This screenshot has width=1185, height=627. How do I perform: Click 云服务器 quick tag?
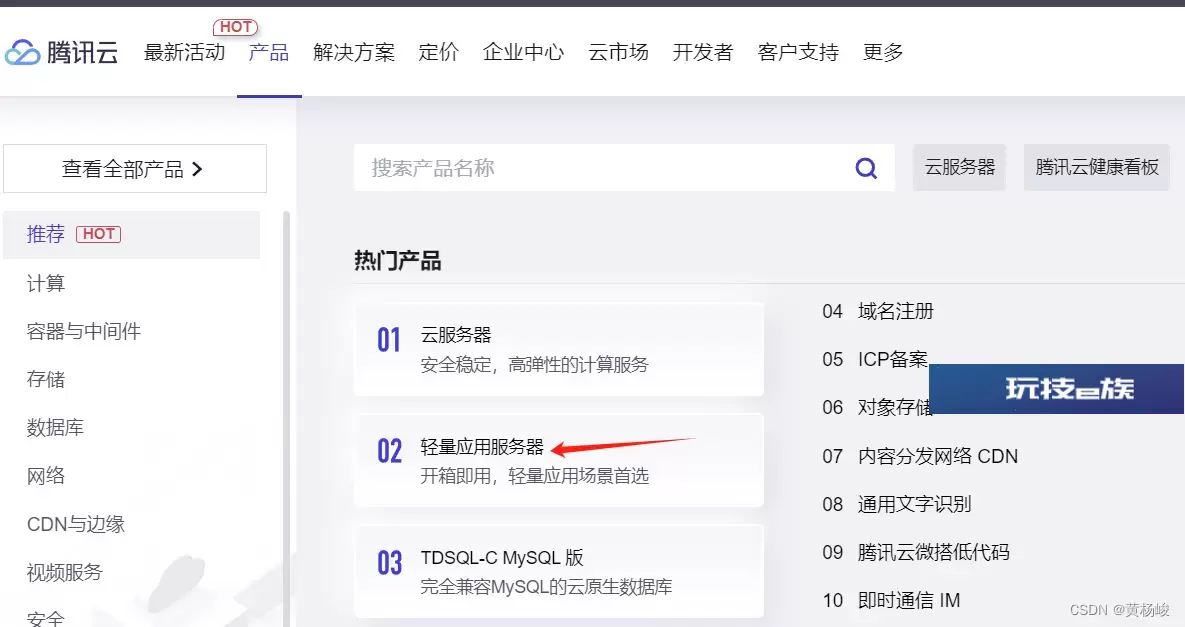point(959,167)
